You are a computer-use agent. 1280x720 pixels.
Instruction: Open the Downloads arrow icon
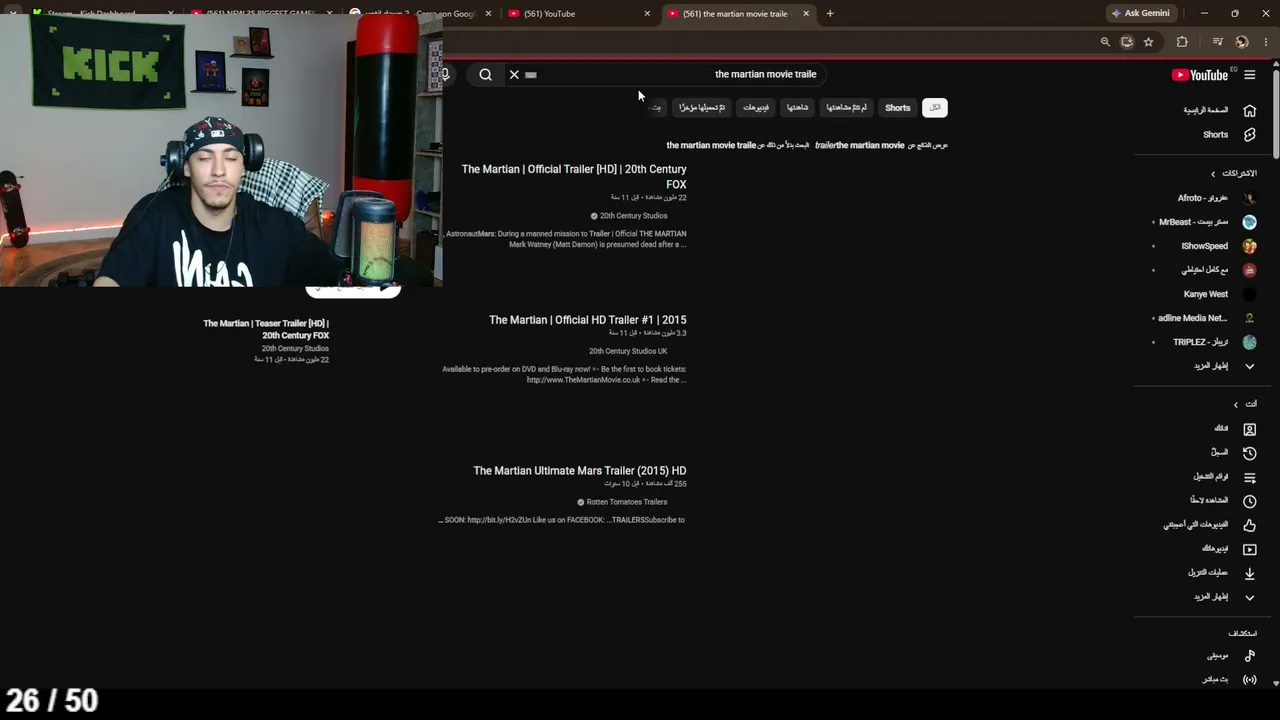click(x=1249, y=573)
